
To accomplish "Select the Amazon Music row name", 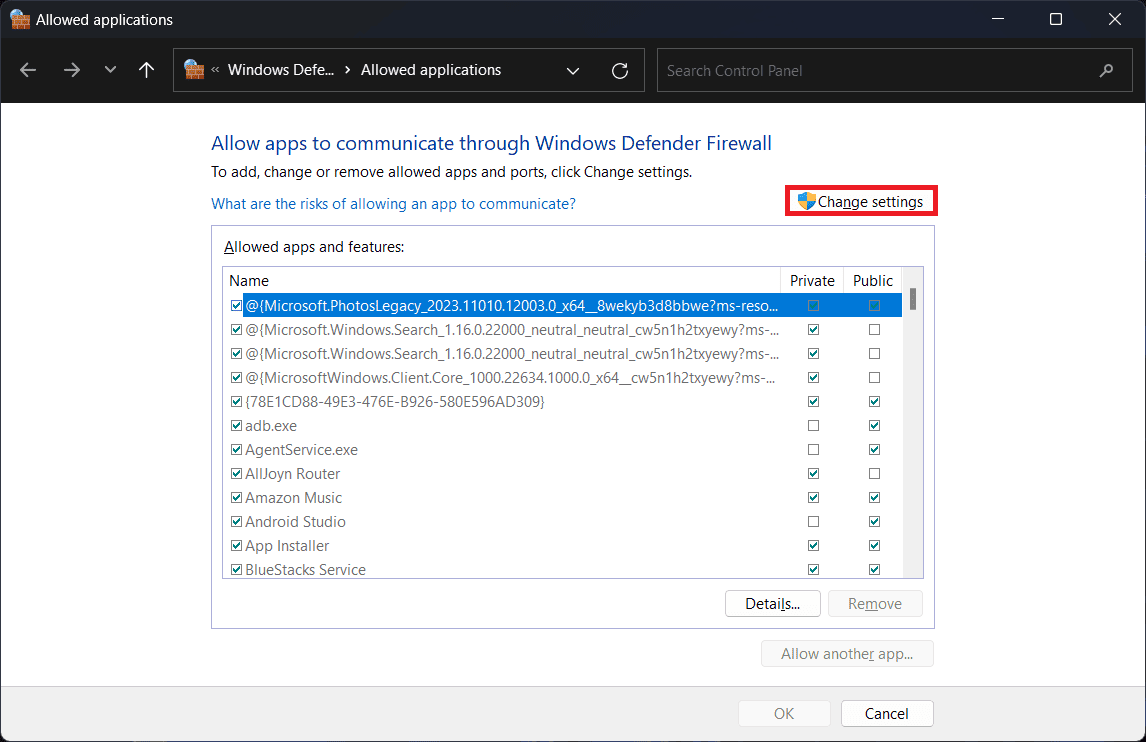I will coord(293,498).
